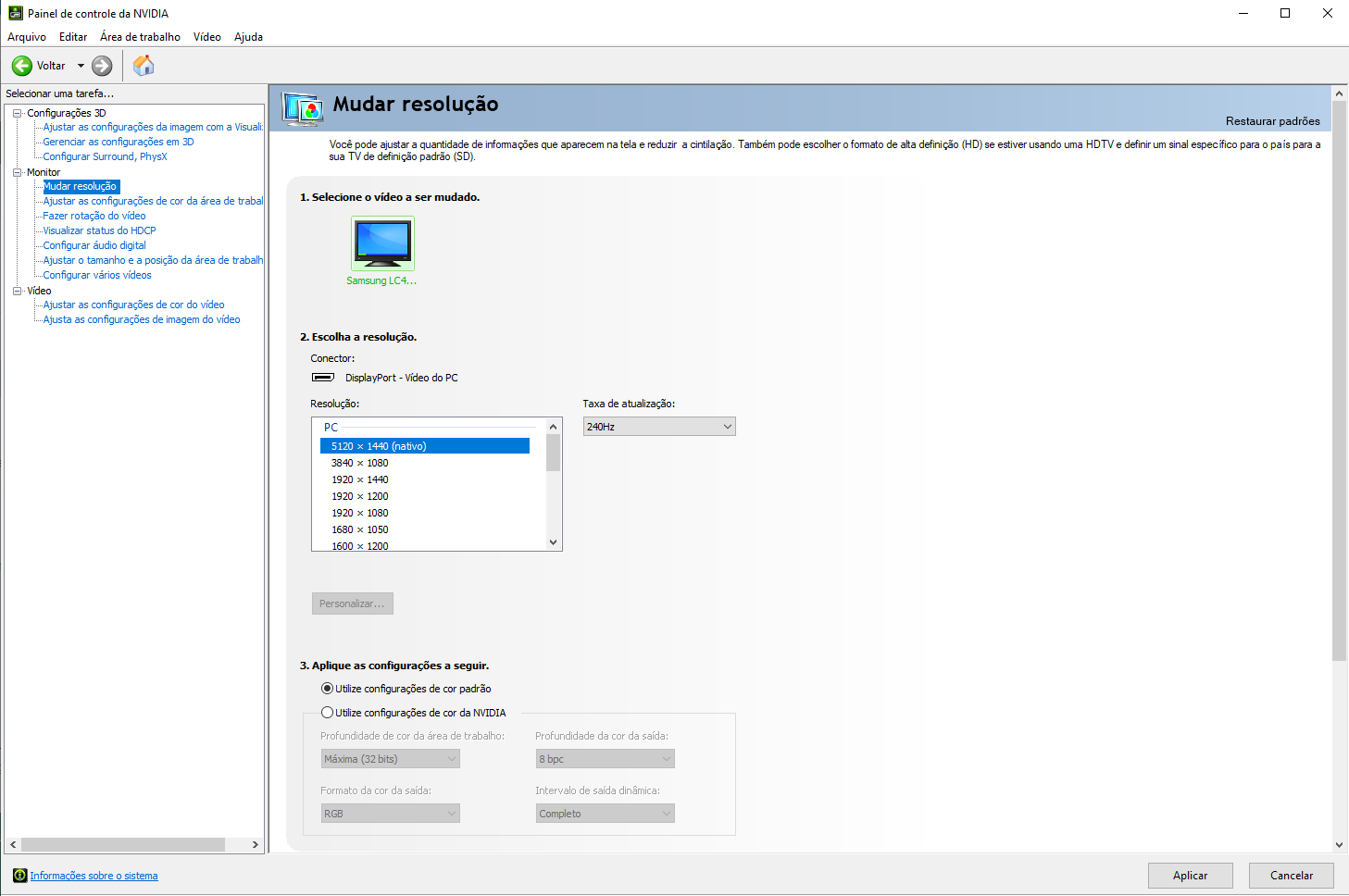
Task: Select Mudar resolução in the task tree
Action: click(81, 186)
